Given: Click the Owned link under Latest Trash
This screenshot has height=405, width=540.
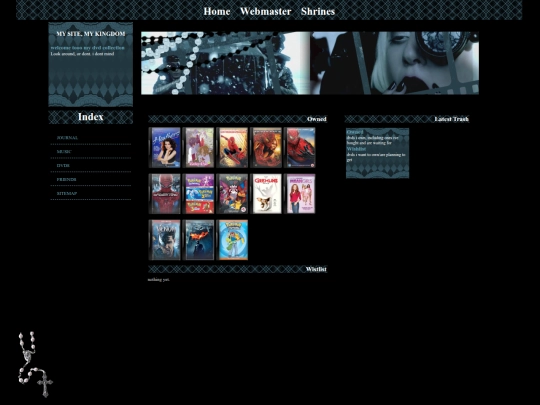Looking at the screenshot, I should (x=355, y=132).
